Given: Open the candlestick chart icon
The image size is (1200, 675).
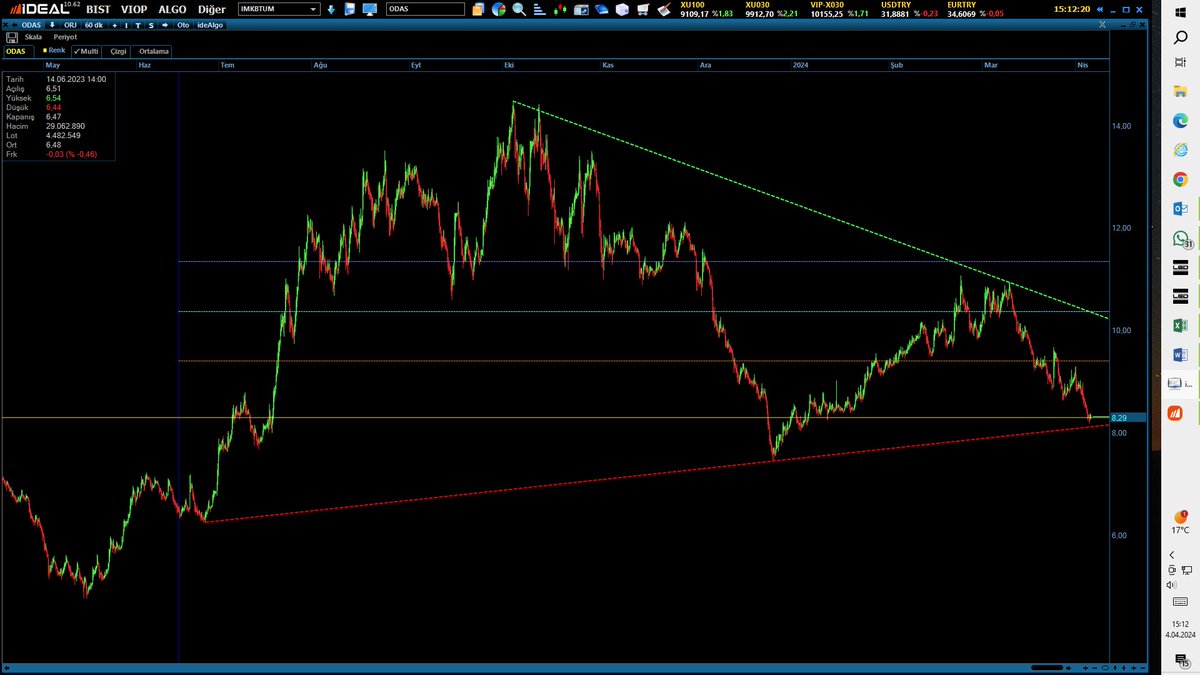Looking at the screenshot, I should [x=560, y=10].
